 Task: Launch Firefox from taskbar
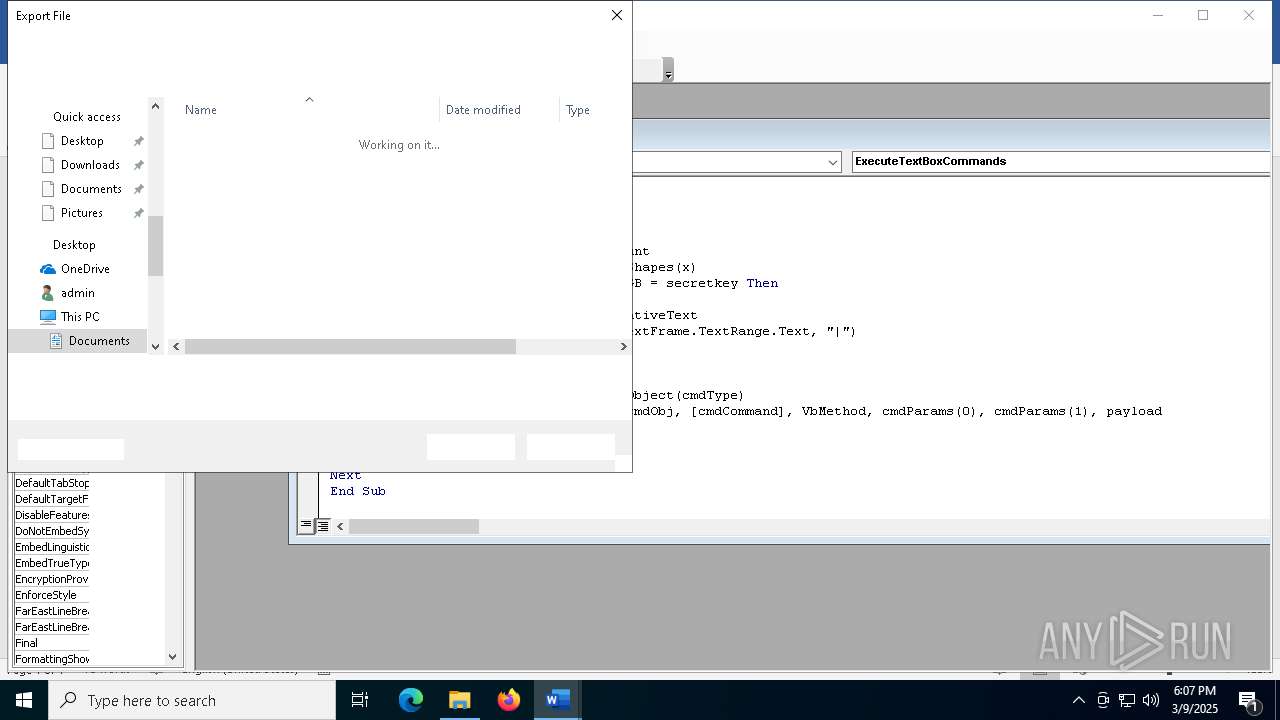pos(509,700)
